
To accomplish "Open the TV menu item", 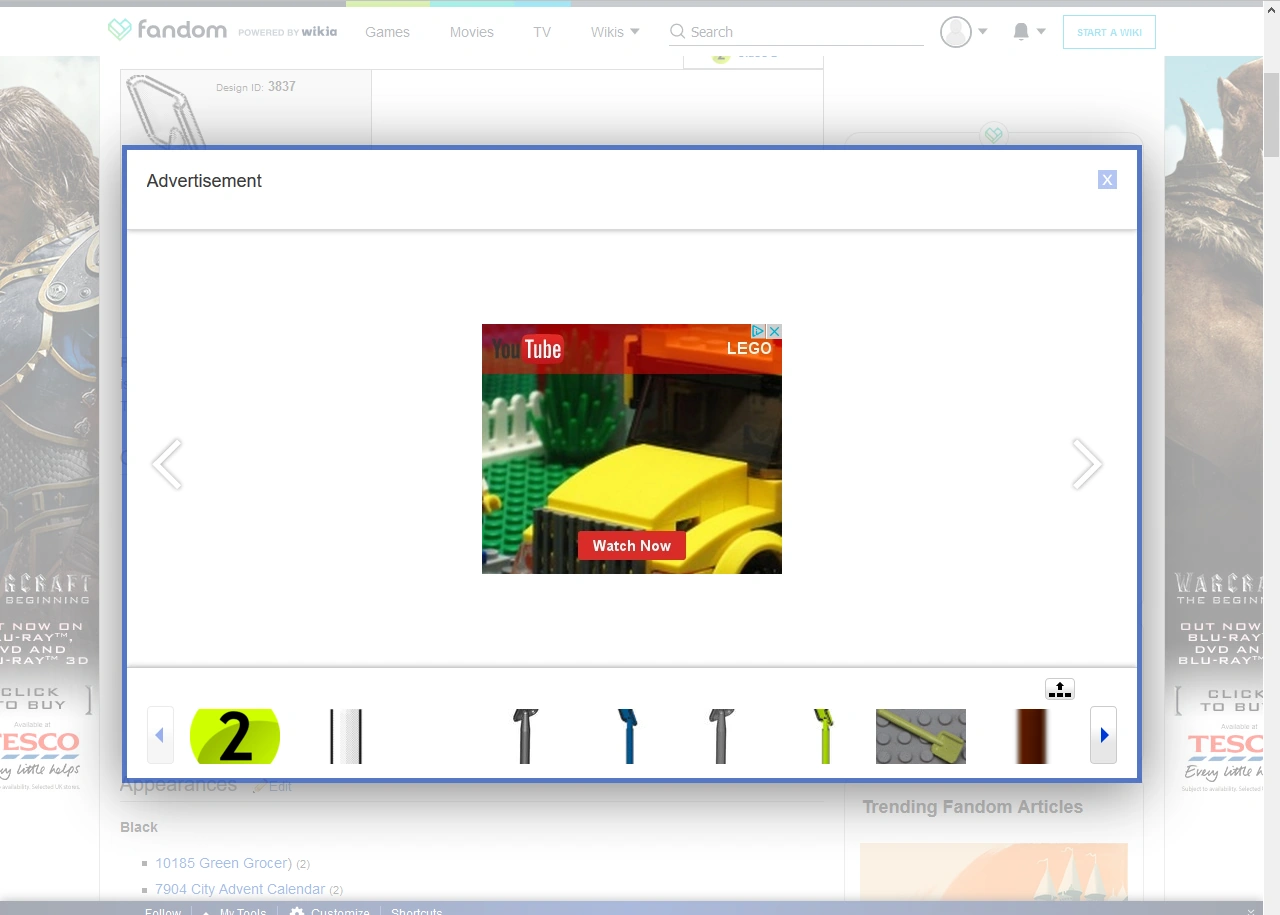I will (541, 32).
